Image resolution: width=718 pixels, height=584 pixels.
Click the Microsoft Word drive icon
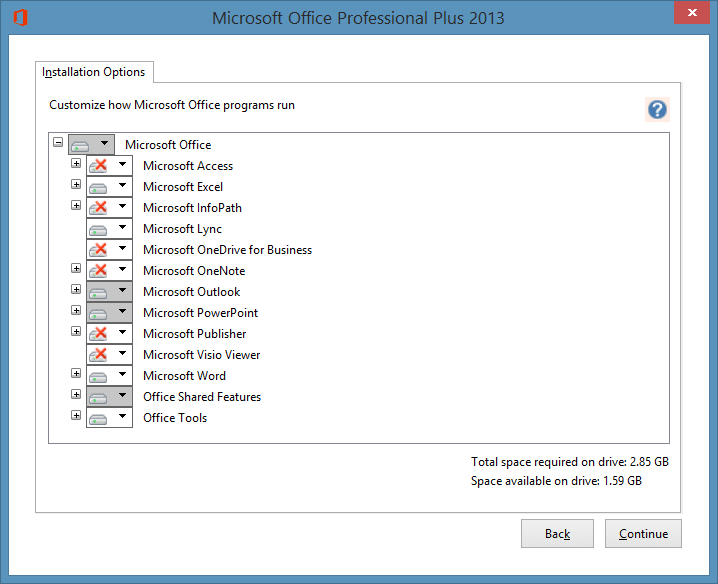tap(98, 377)
